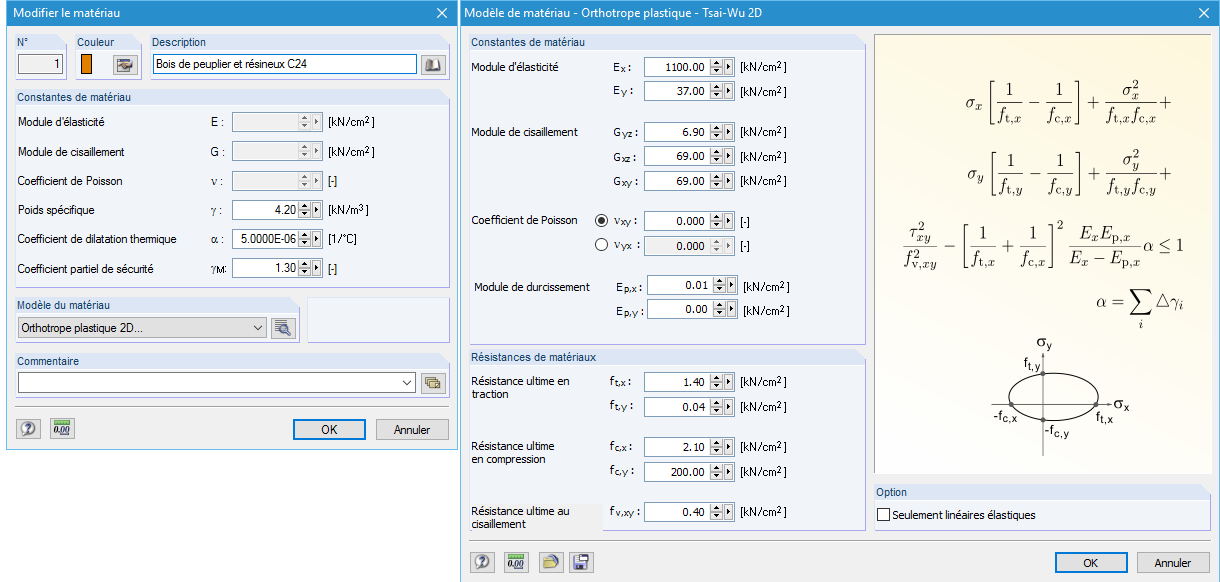Viewport: 1220px width, 582px height.
Task: Click OK in Modifier le matériau dialog
Action: [x=329, y=429]
